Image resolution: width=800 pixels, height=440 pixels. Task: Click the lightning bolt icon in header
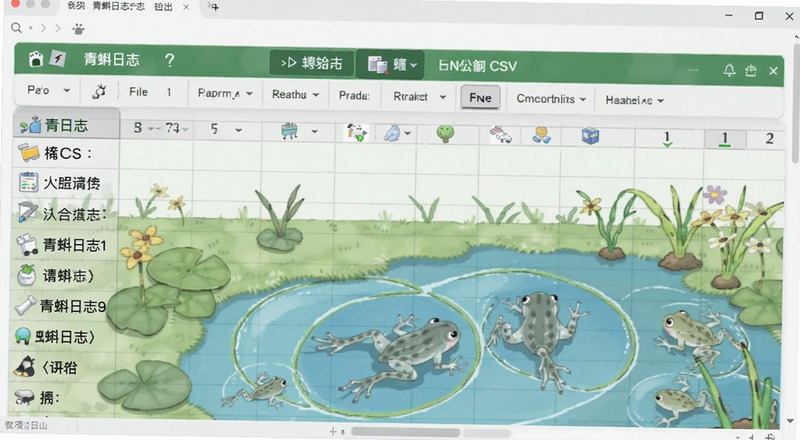click(58, 59)
